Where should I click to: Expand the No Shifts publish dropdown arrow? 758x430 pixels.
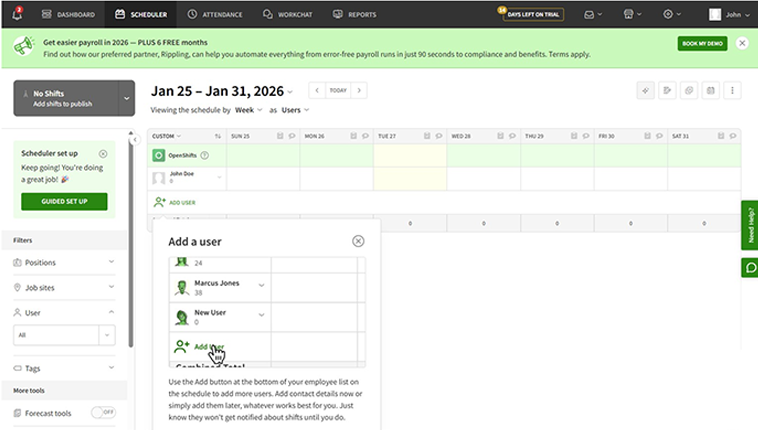pyautogui.click(x=127, y=98)
